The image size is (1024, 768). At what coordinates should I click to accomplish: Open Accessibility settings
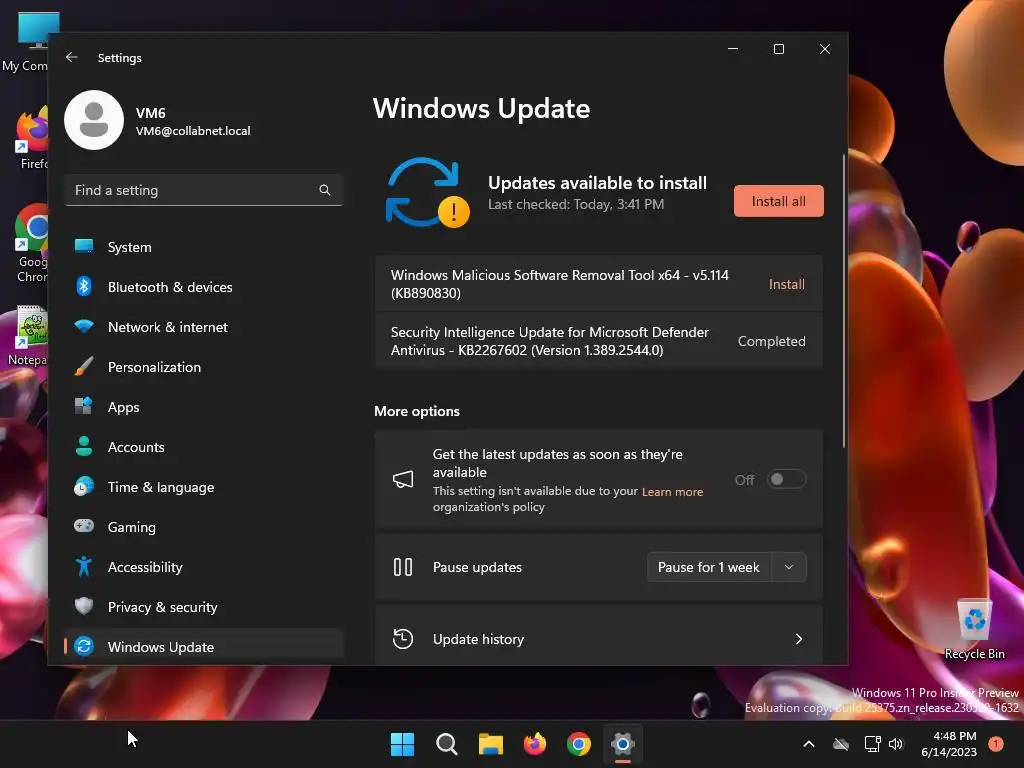tap(204, 566)
